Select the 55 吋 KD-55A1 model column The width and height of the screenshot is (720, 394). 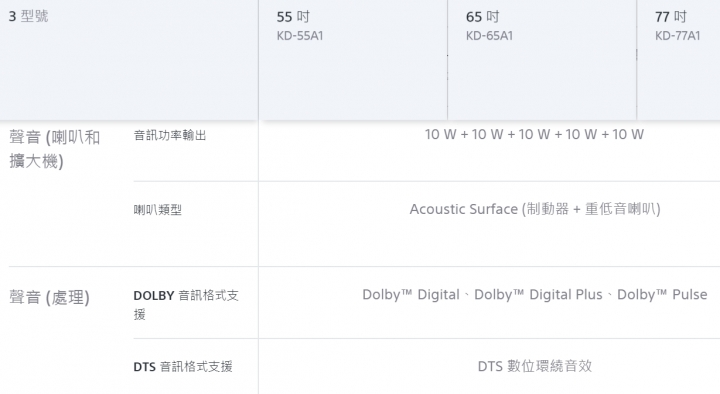pos(353,60)
